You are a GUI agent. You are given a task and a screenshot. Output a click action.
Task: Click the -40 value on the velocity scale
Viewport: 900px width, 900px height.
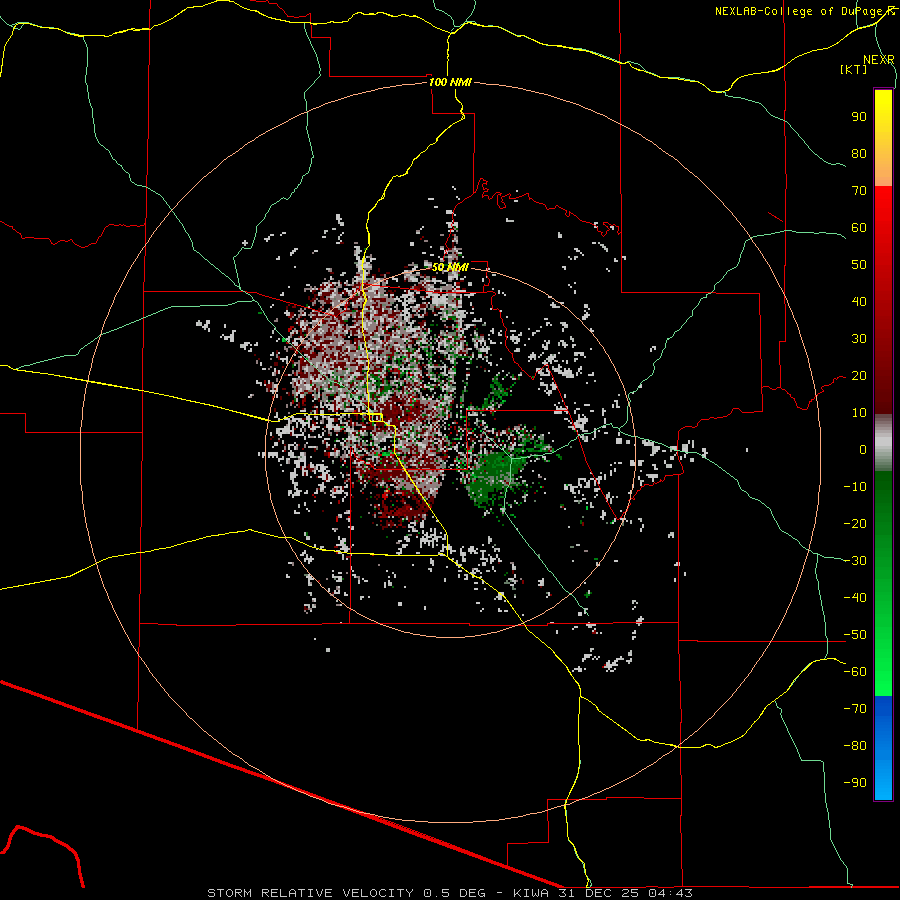click(x=855, y=598)
